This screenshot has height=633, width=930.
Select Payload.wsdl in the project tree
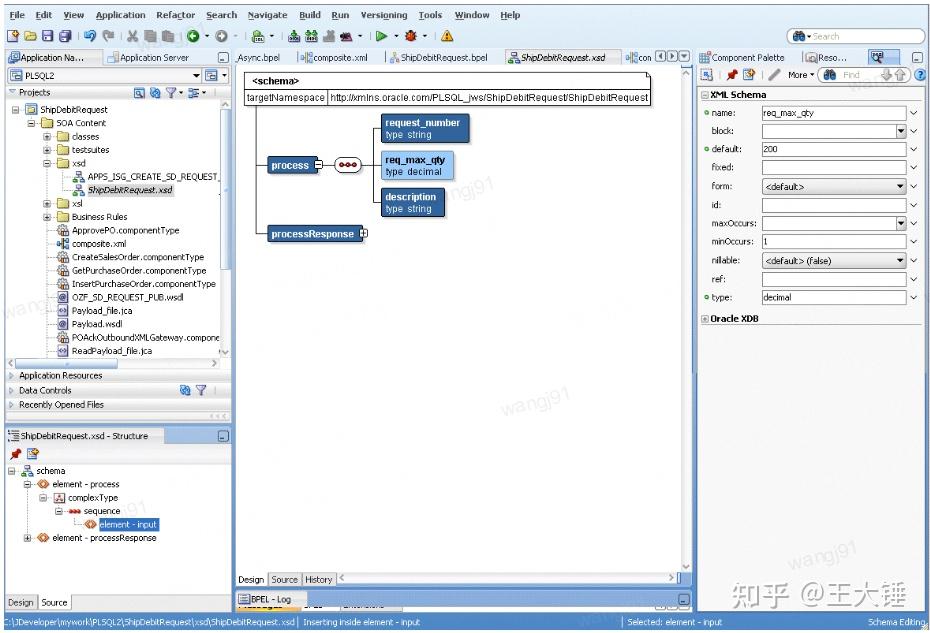point(97,324)
